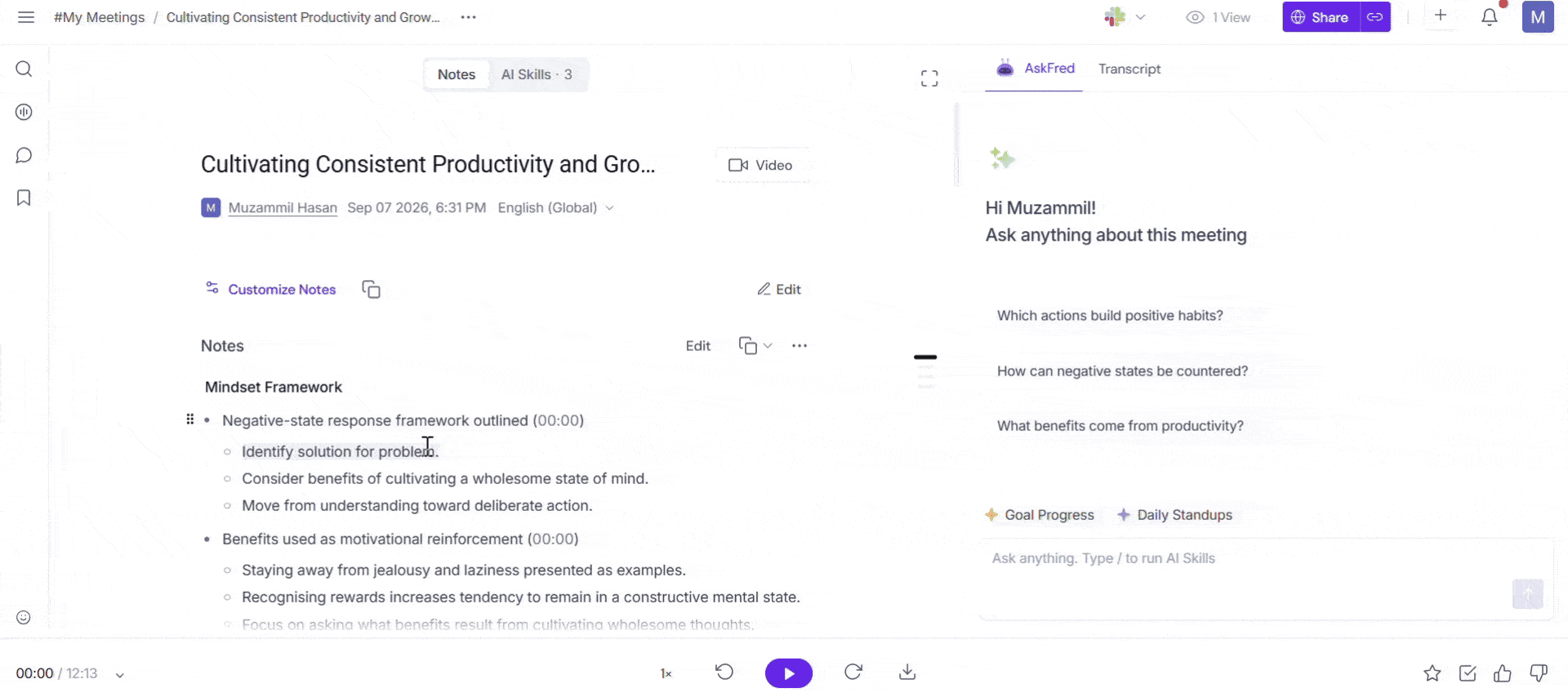The width and height of the screenshot is (1568, 697).
Task: Click the Share button
Action: coord(1321,17)
